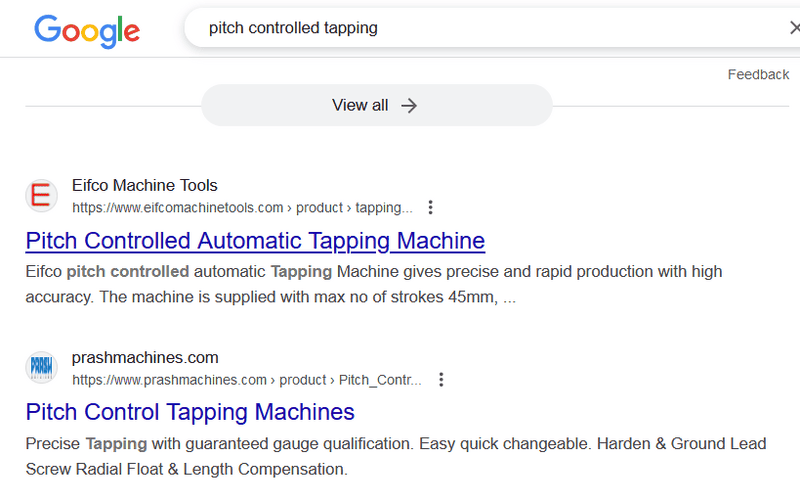Click inside the pitch controlled tapping search field
Screen dimensions: 800x502
click(492, 28)
